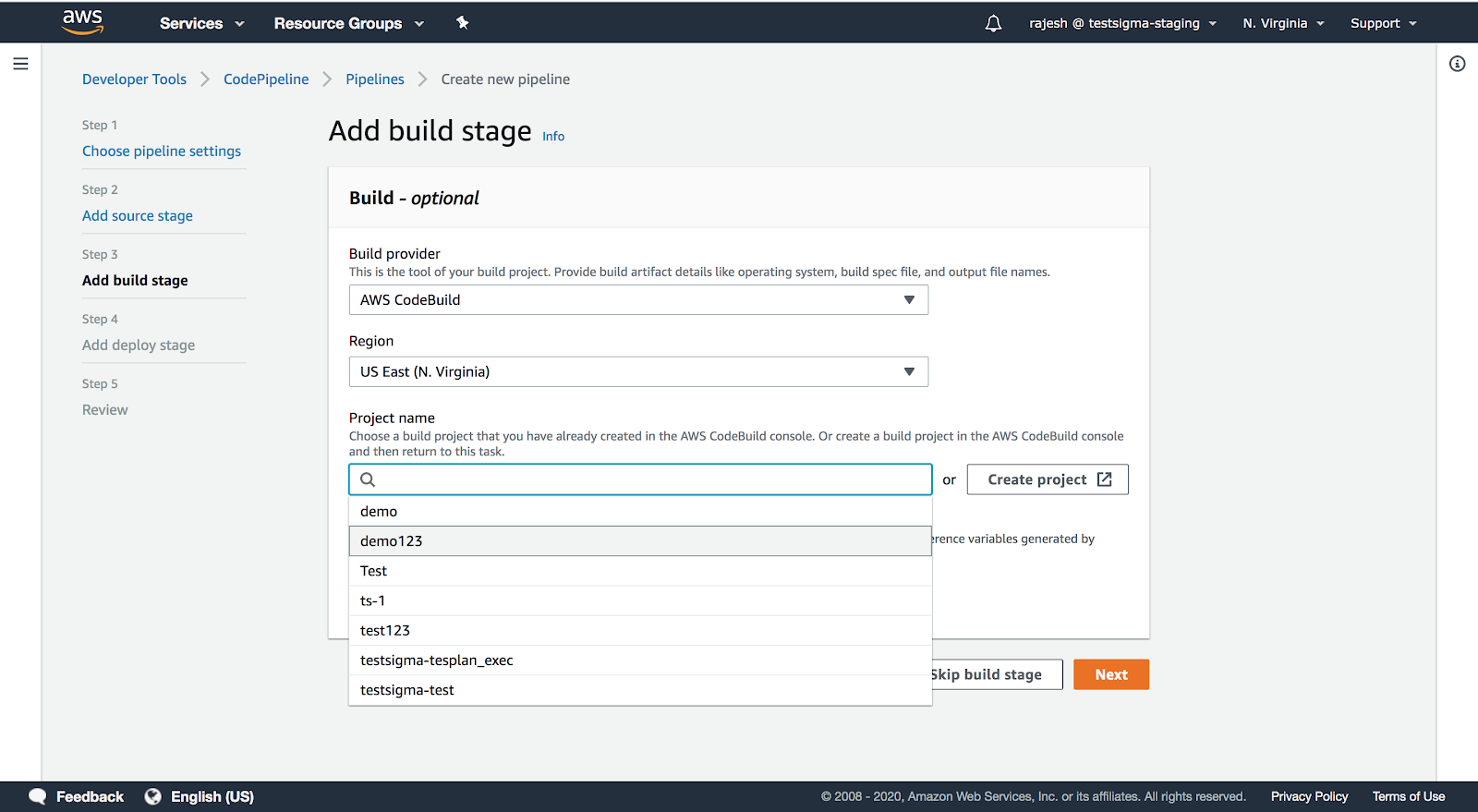Go to CodePipeline breadcrumb

pyautogui.click(x=266, y=79)
